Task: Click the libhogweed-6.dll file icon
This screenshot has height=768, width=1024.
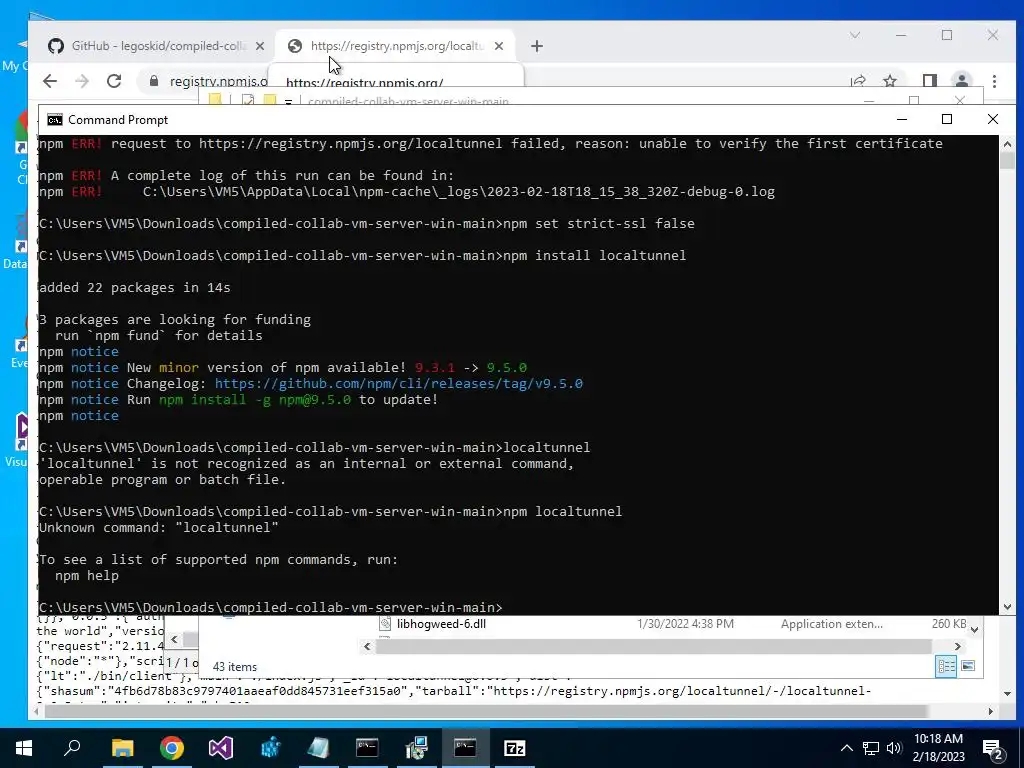Action: [385, 624]
